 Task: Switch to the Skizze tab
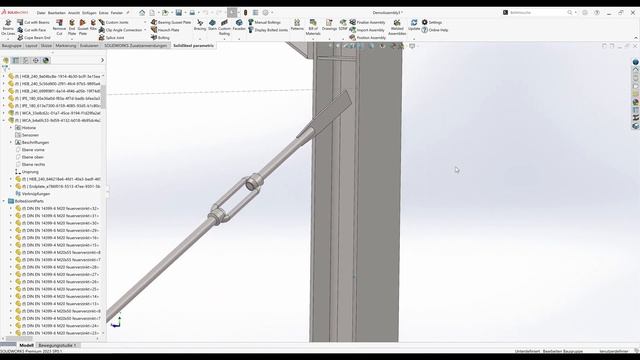click(46, 46)
